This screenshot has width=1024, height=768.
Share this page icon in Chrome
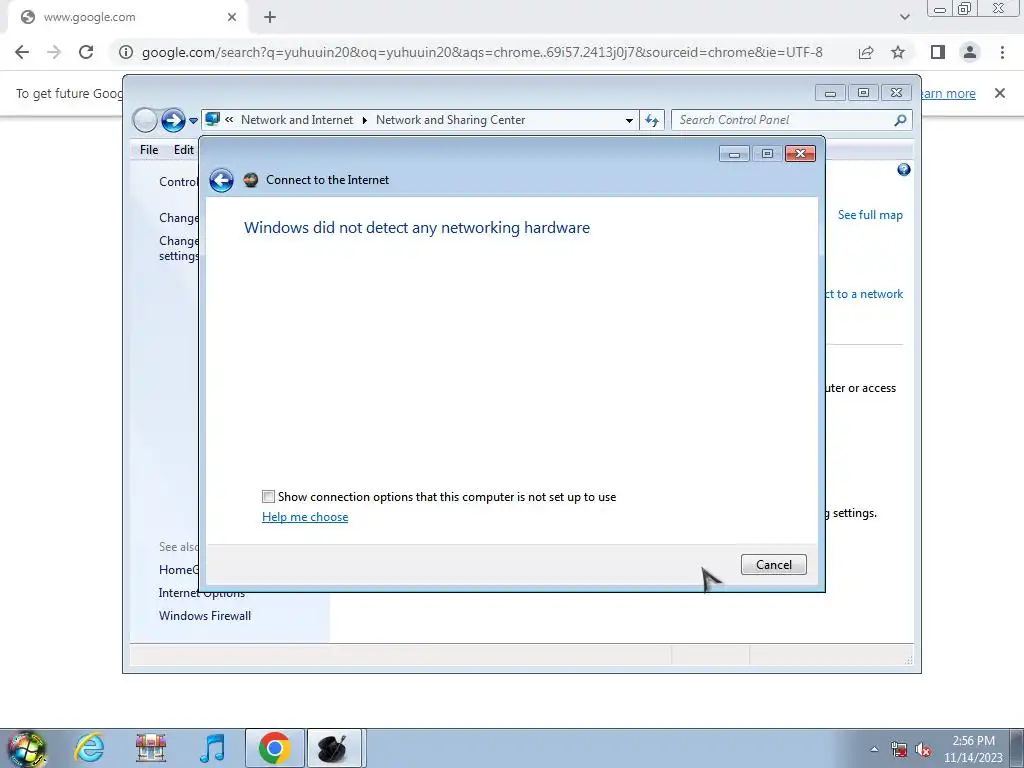click(x=866, y=52)
